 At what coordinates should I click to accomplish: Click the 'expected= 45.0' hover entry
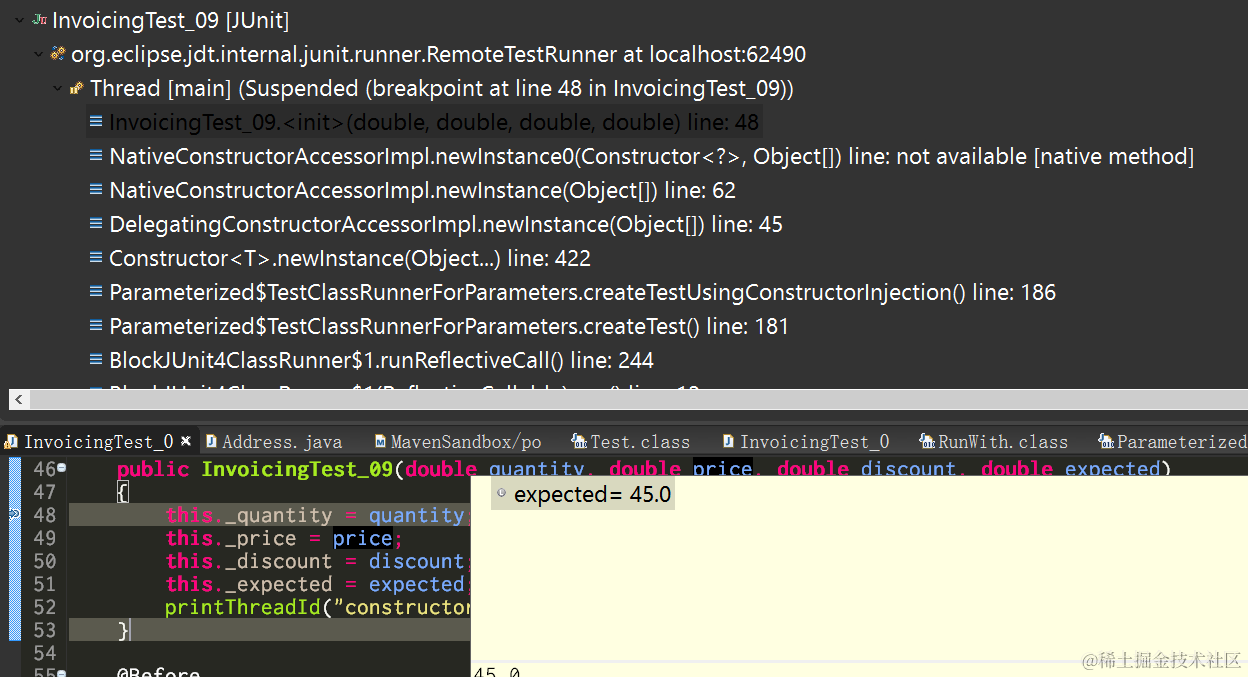coord(583,494)
